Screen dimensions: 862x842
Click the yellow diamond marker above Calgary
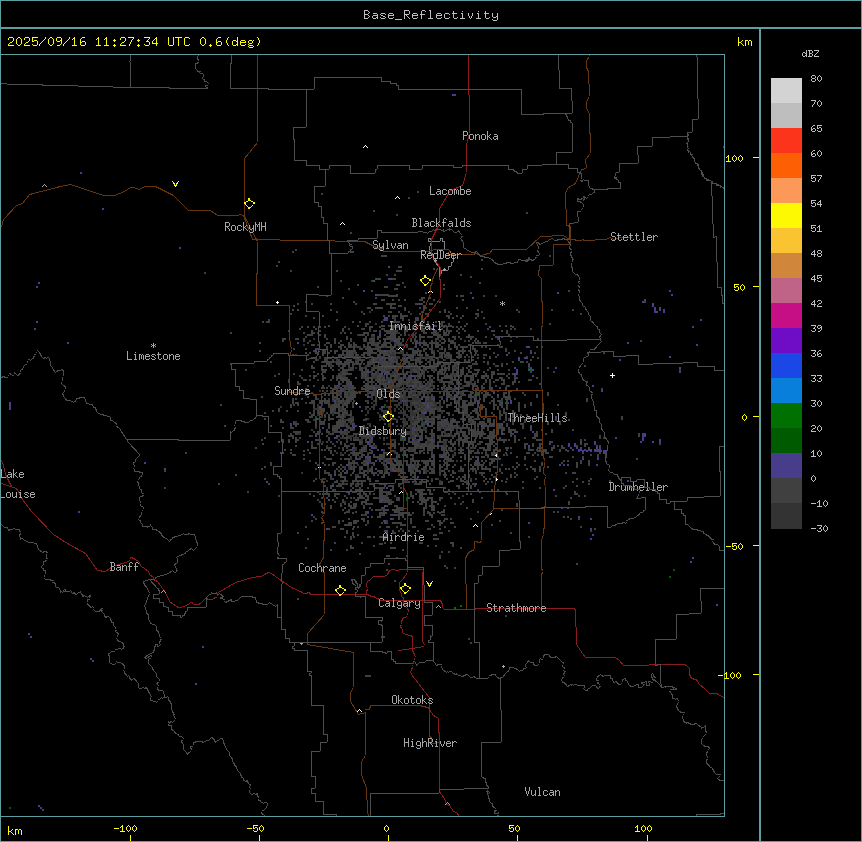coord(405,589)
